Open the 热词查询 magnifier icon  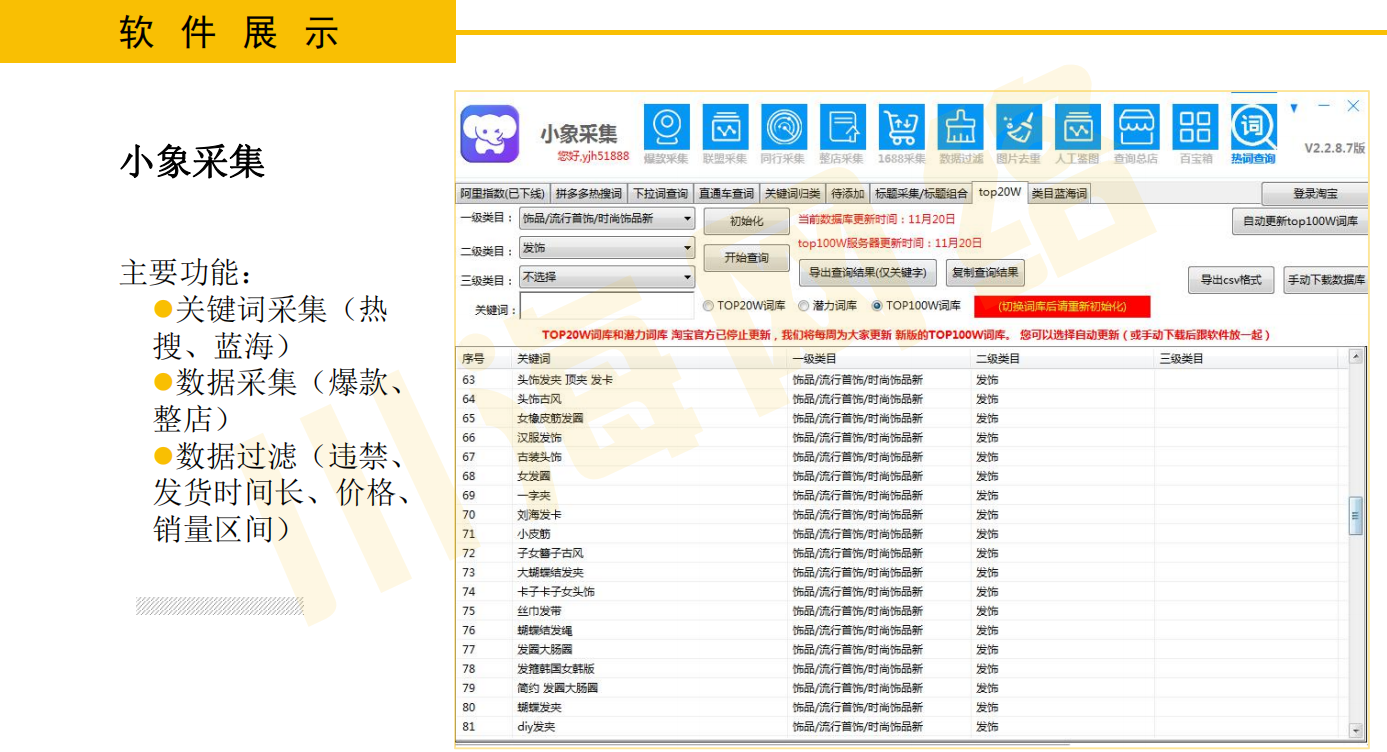1253,128
